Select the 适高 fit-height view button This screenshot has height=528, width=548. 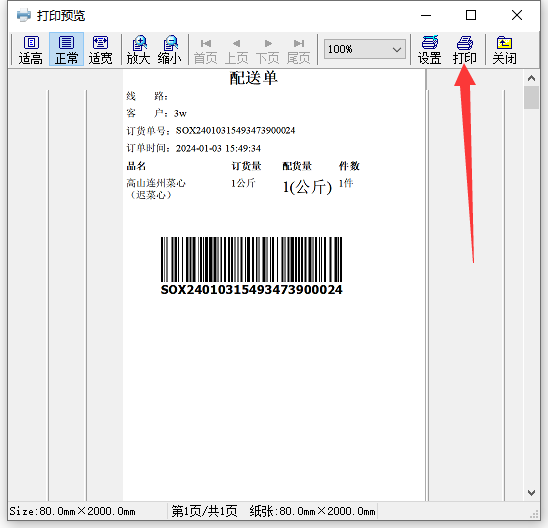coord(31,50)
